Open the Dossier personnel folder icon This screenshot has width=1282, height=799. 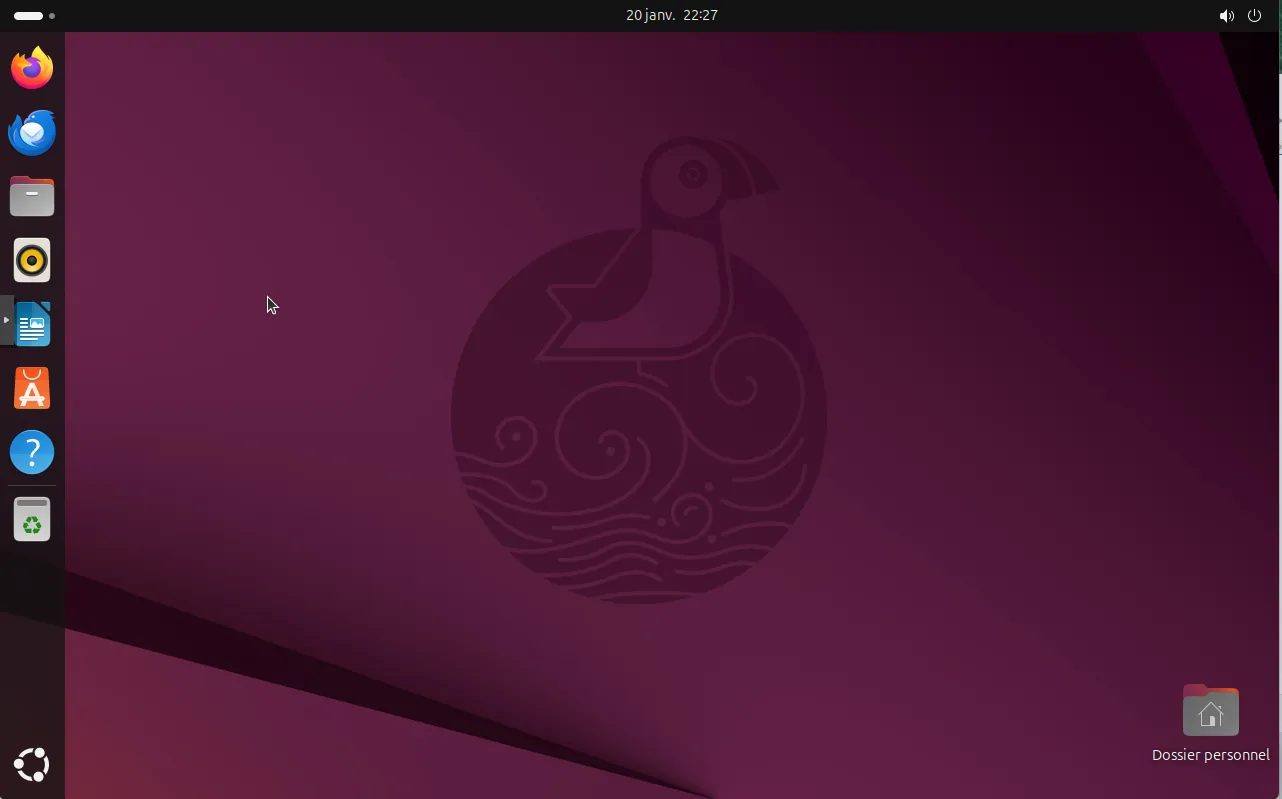[x=1210, y=711]
